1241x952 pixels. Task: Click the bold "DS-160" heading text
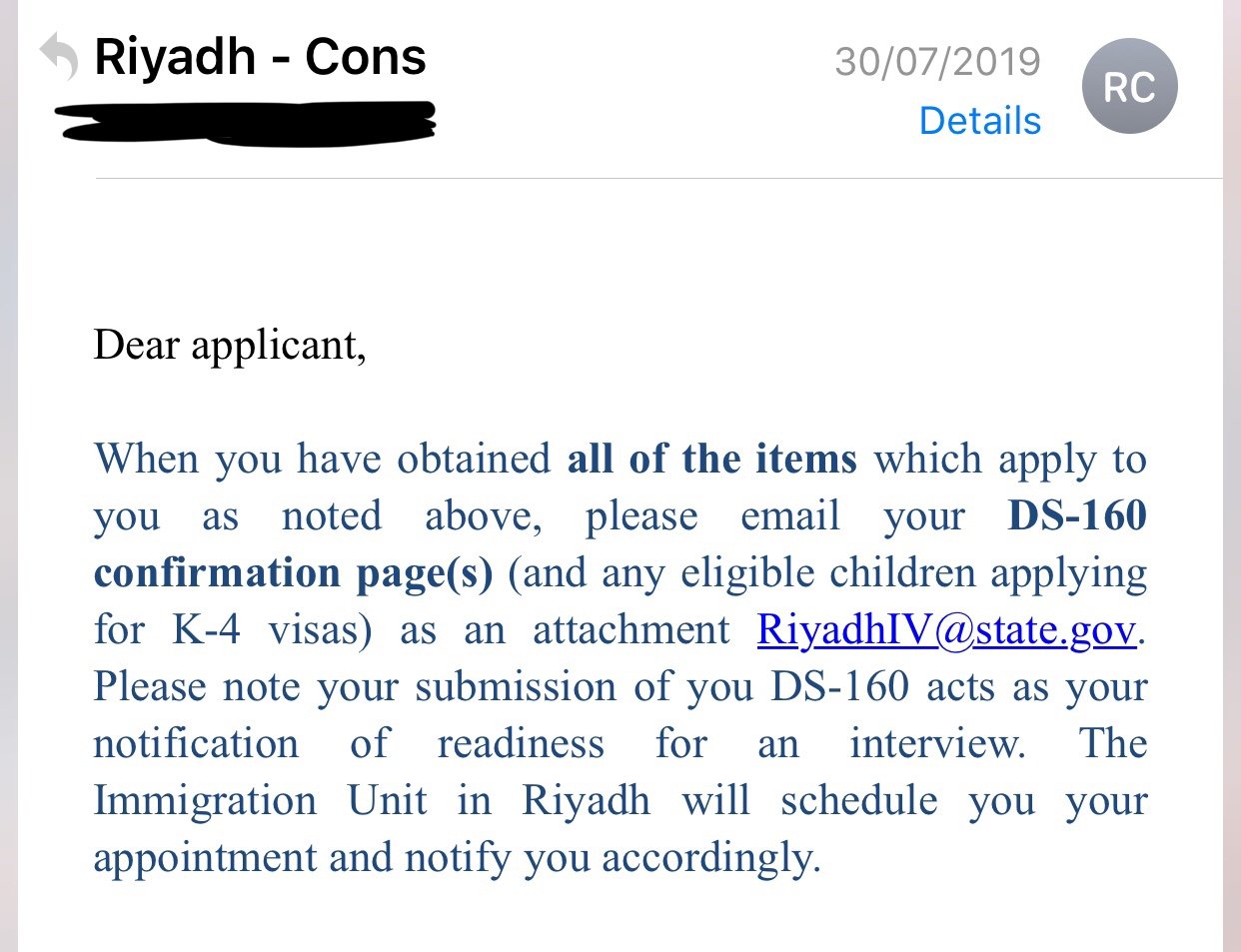click(x=1077, y=516)
